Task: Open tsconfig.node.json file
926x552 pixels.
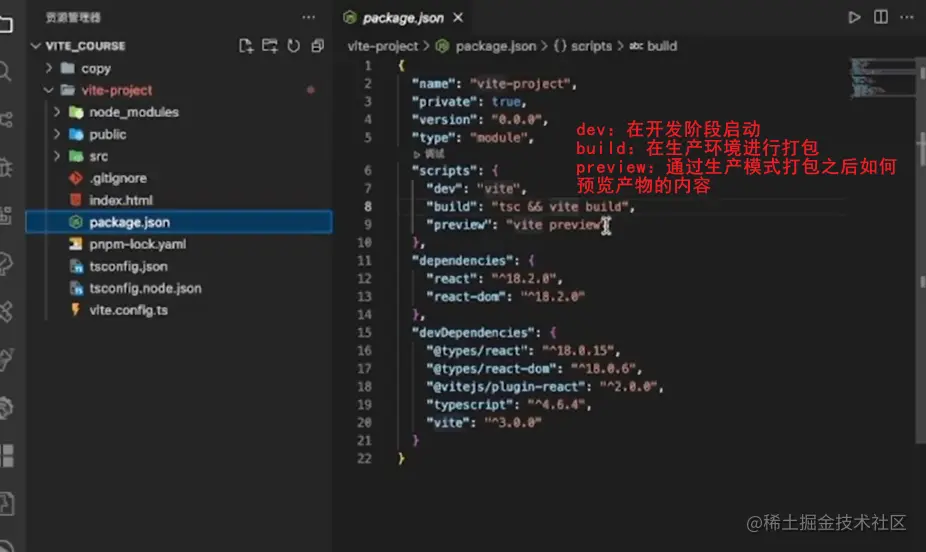Action: tap(179, 288)
